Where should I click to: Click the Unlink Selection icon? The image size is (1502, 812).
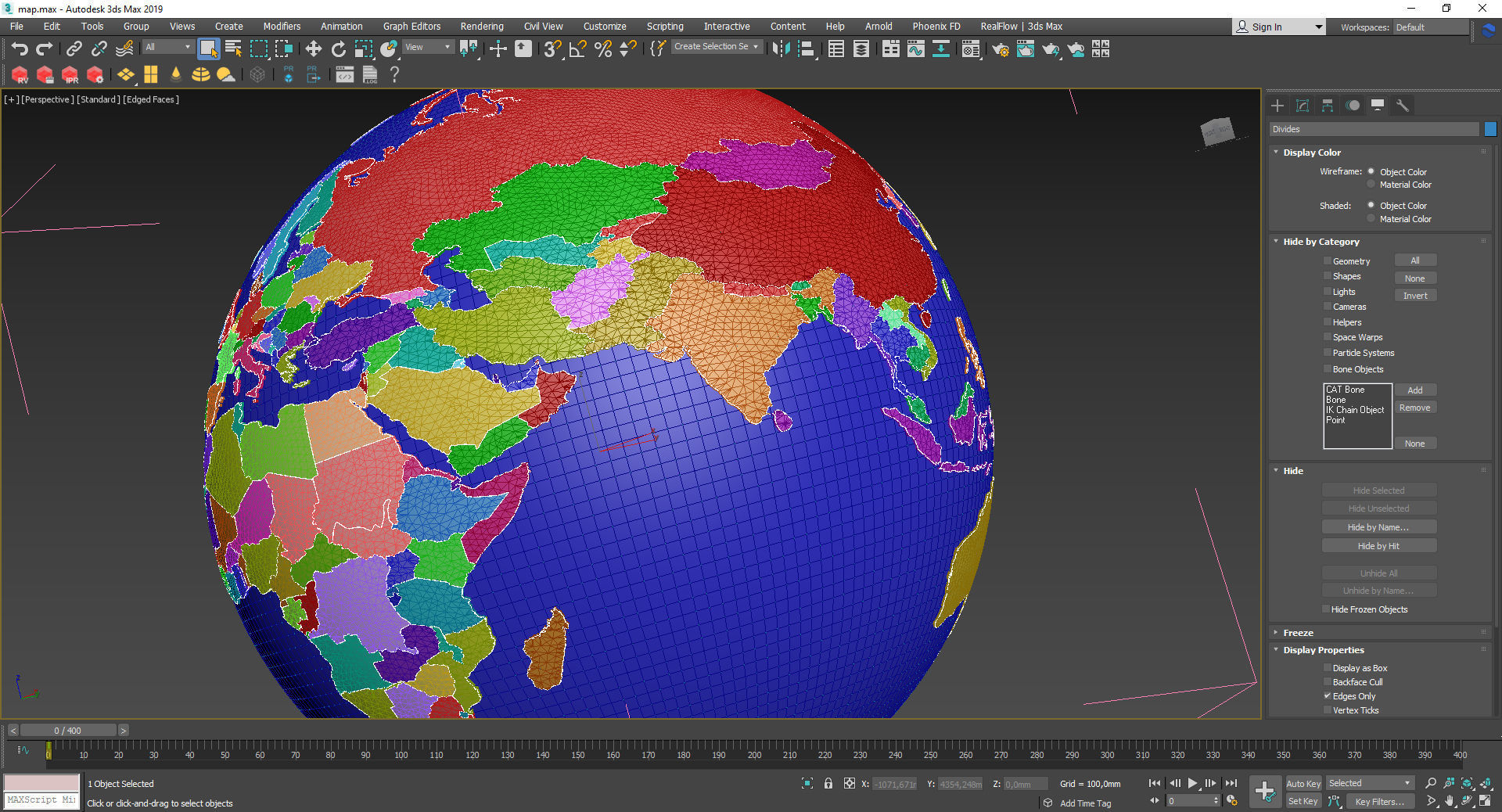point(99,49)
